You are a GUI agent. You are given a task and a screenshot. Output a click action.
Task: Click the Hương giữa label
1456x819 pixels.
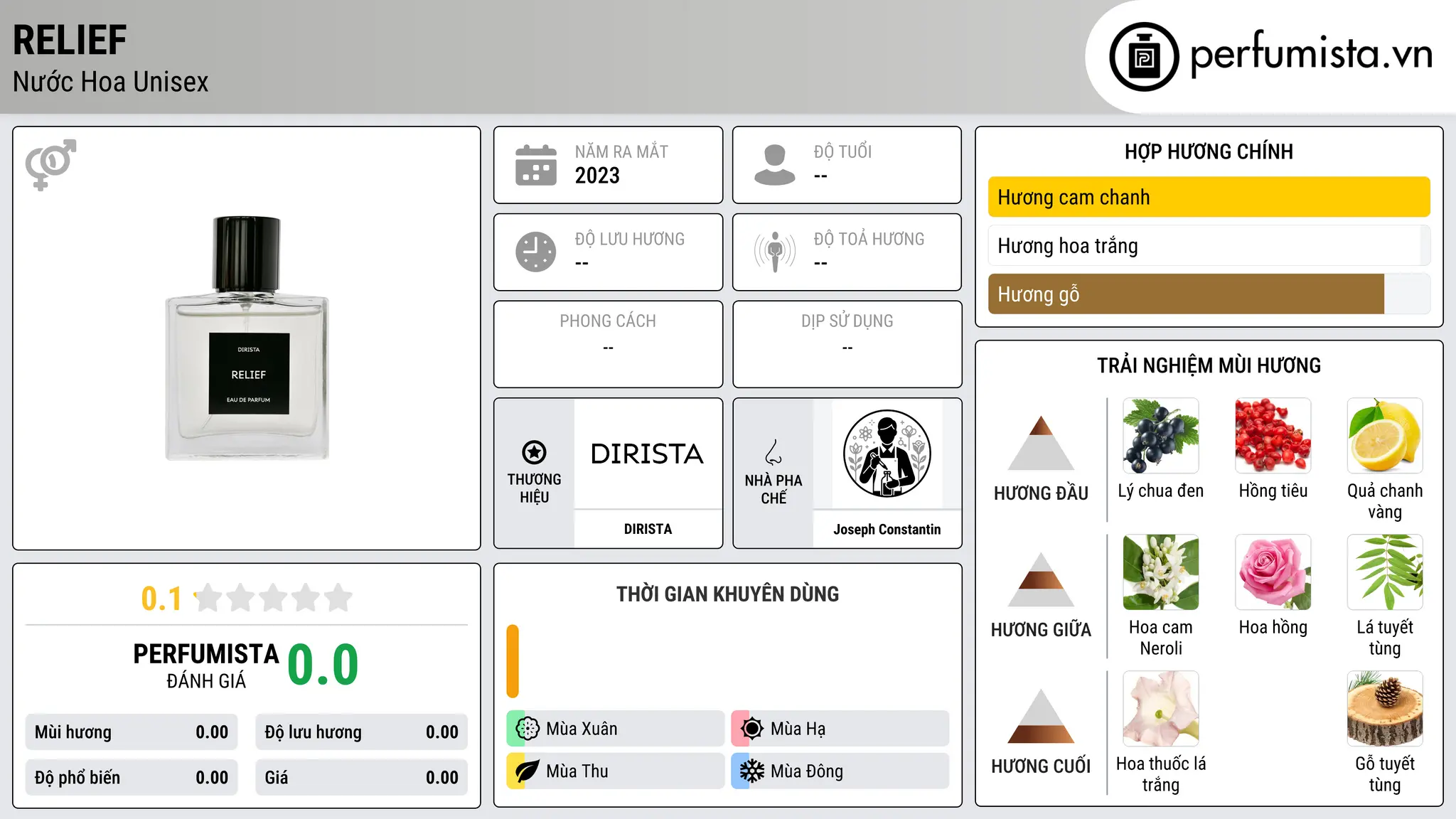tap(1041, 630)
